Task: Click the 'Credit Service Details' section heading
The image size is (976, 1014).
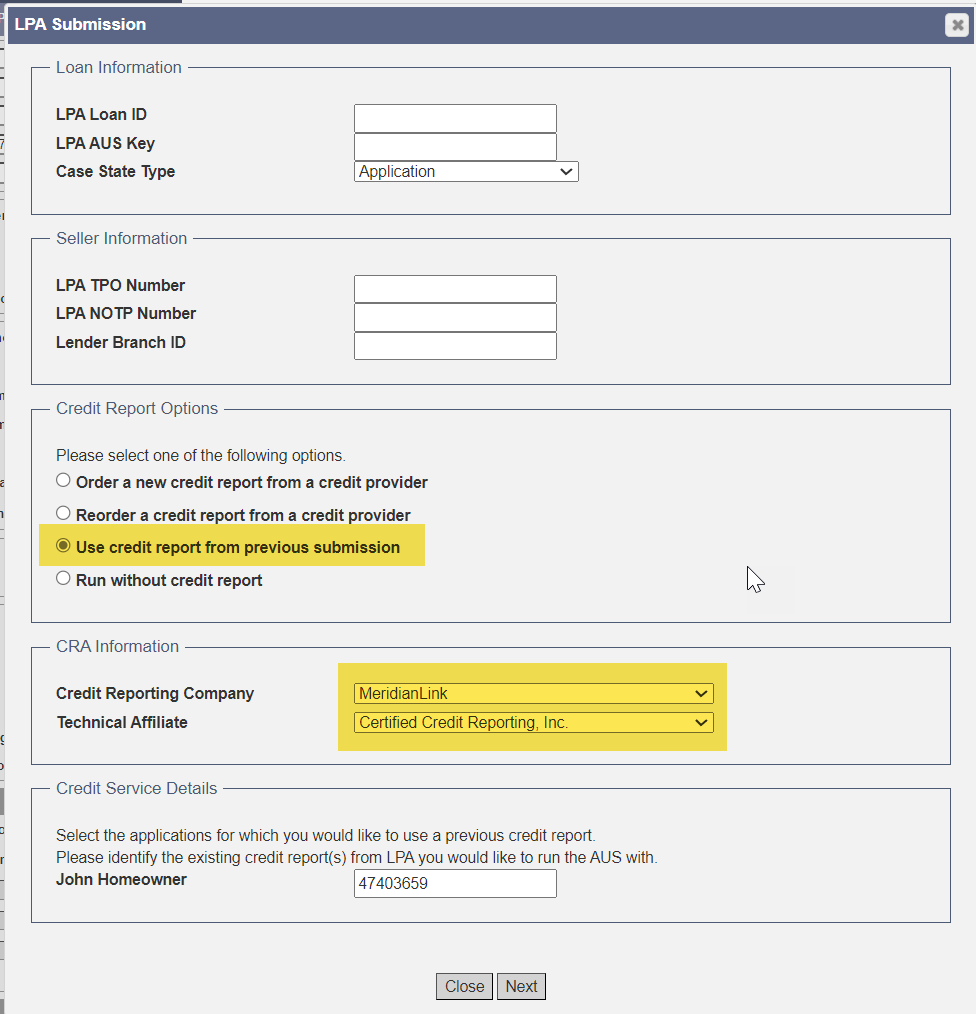Action: pyautogui.click(x=136, y=788)
